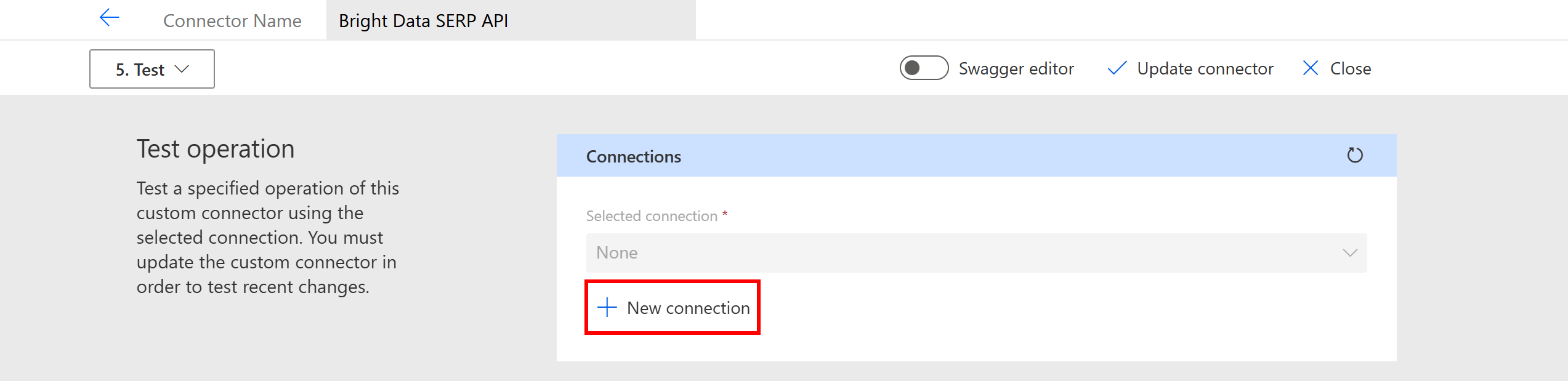1568x381 pixels.
Task: Click Update connector
Action: 1205,68
